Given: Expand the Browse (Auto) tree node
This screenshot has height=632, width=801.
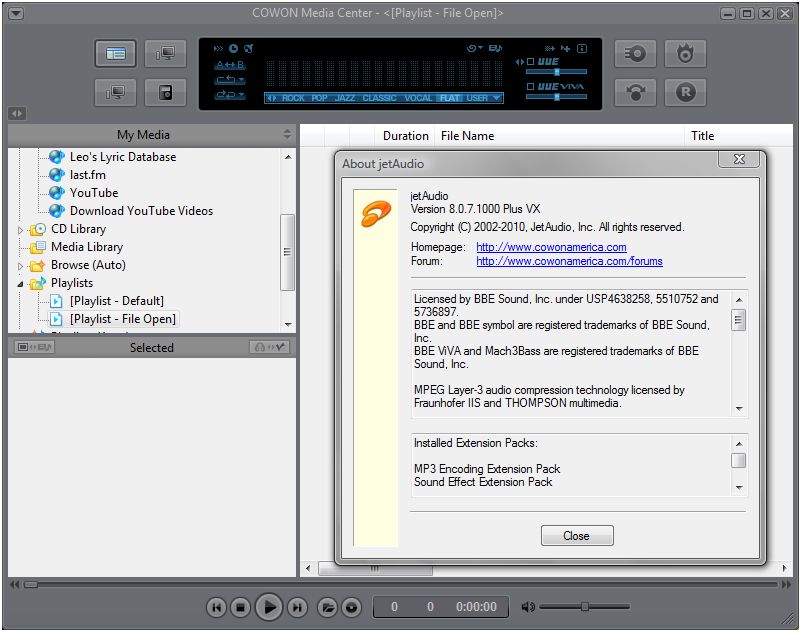Looking at the screenshot, I should [20, 266].
